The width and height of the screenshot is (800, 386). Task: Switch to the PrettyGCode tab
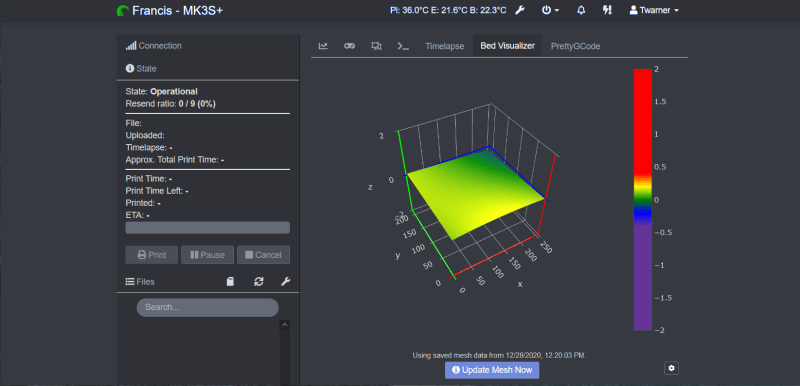point(576,46)
